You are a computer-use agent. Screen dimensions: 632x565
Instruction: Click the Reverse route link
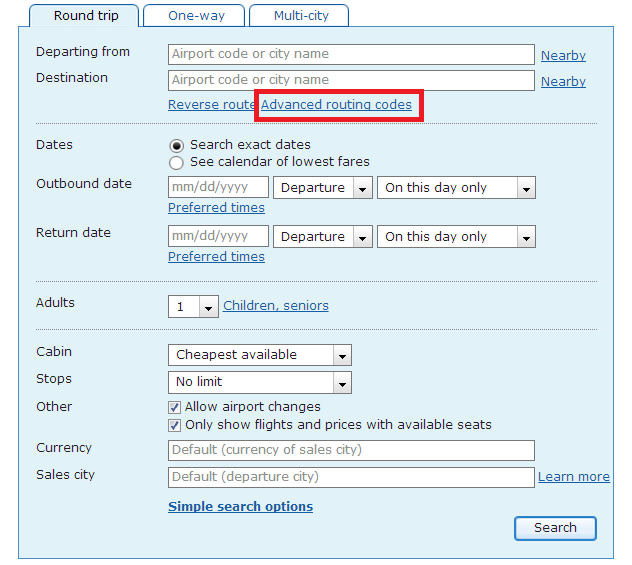pos(211,105)
